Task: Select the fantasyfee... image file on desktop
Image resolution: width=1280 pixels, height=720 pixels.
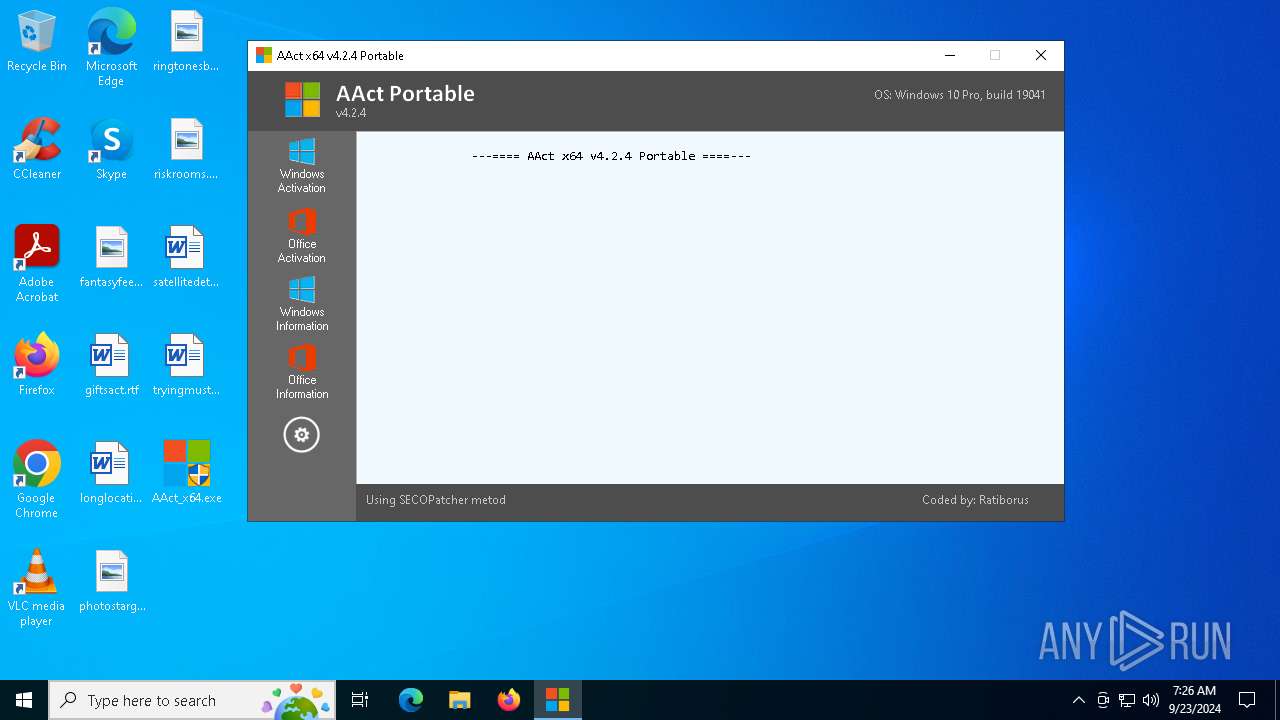Action: 111,258
